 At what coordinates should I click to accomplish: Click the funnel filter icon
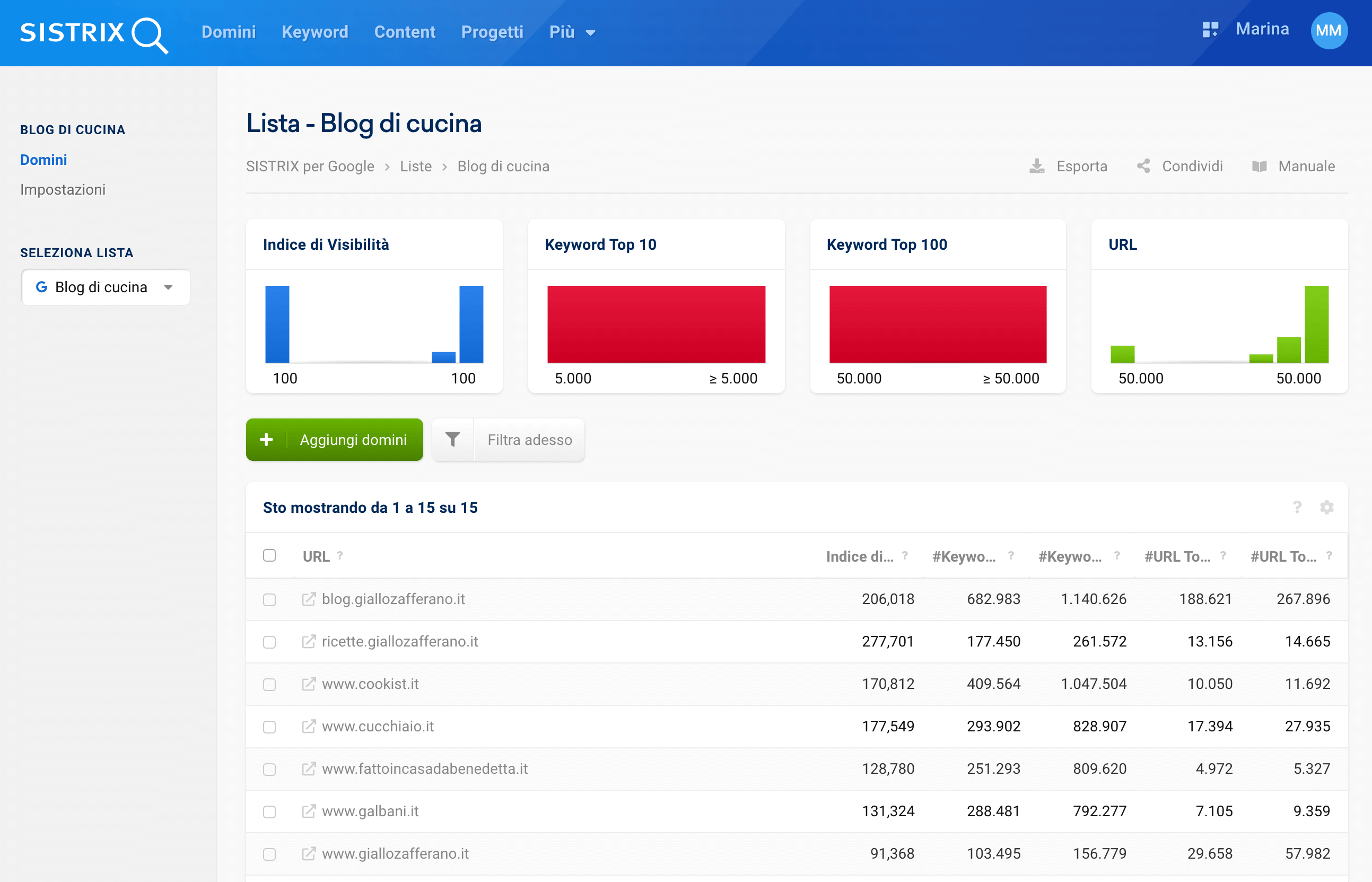pos(452,439)
